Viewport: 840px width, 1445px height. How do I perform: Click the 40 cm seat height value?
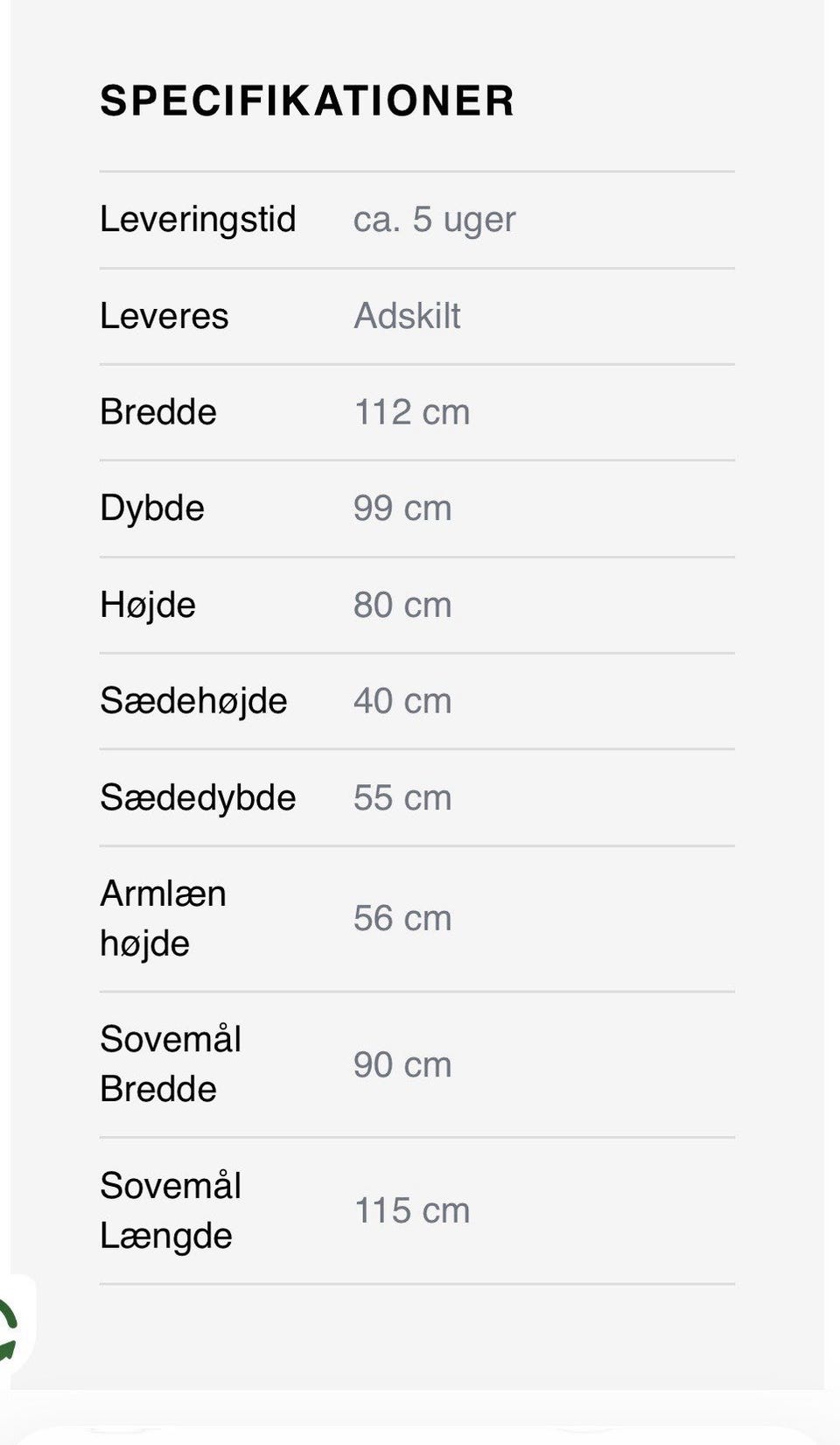click(x=402, y=701)
